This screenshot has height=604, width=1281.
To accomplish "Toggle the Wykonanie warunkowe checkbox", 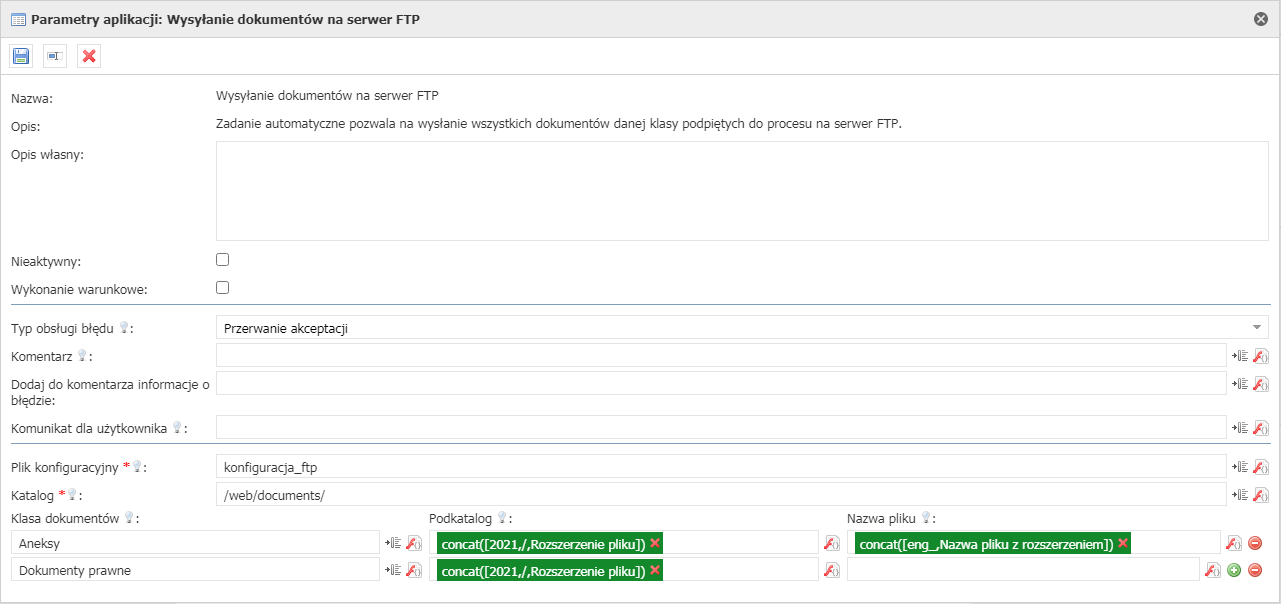I will (x=223, y=288).
